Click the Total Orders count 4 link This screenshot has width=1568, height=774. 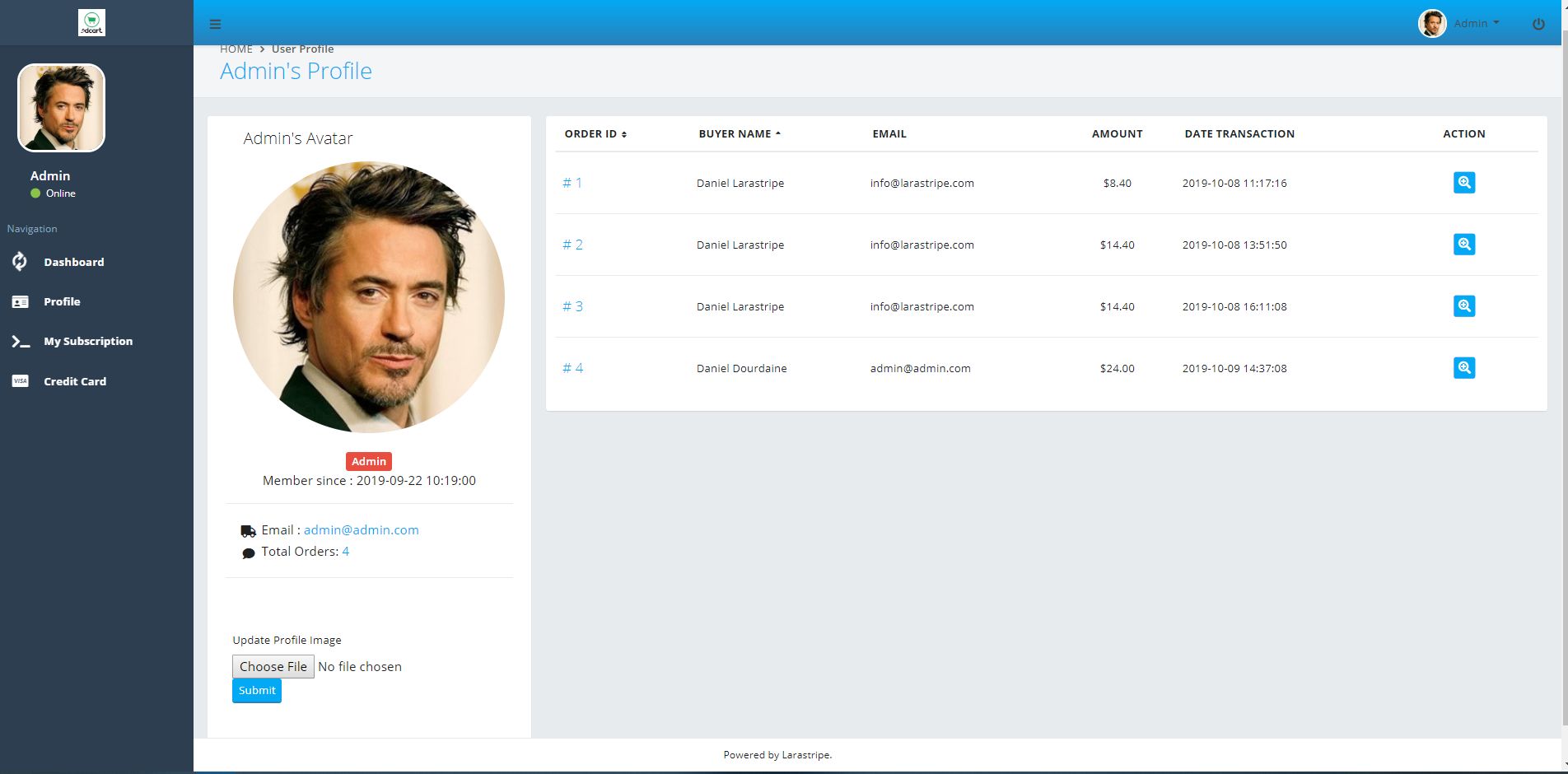coord(346,552)
